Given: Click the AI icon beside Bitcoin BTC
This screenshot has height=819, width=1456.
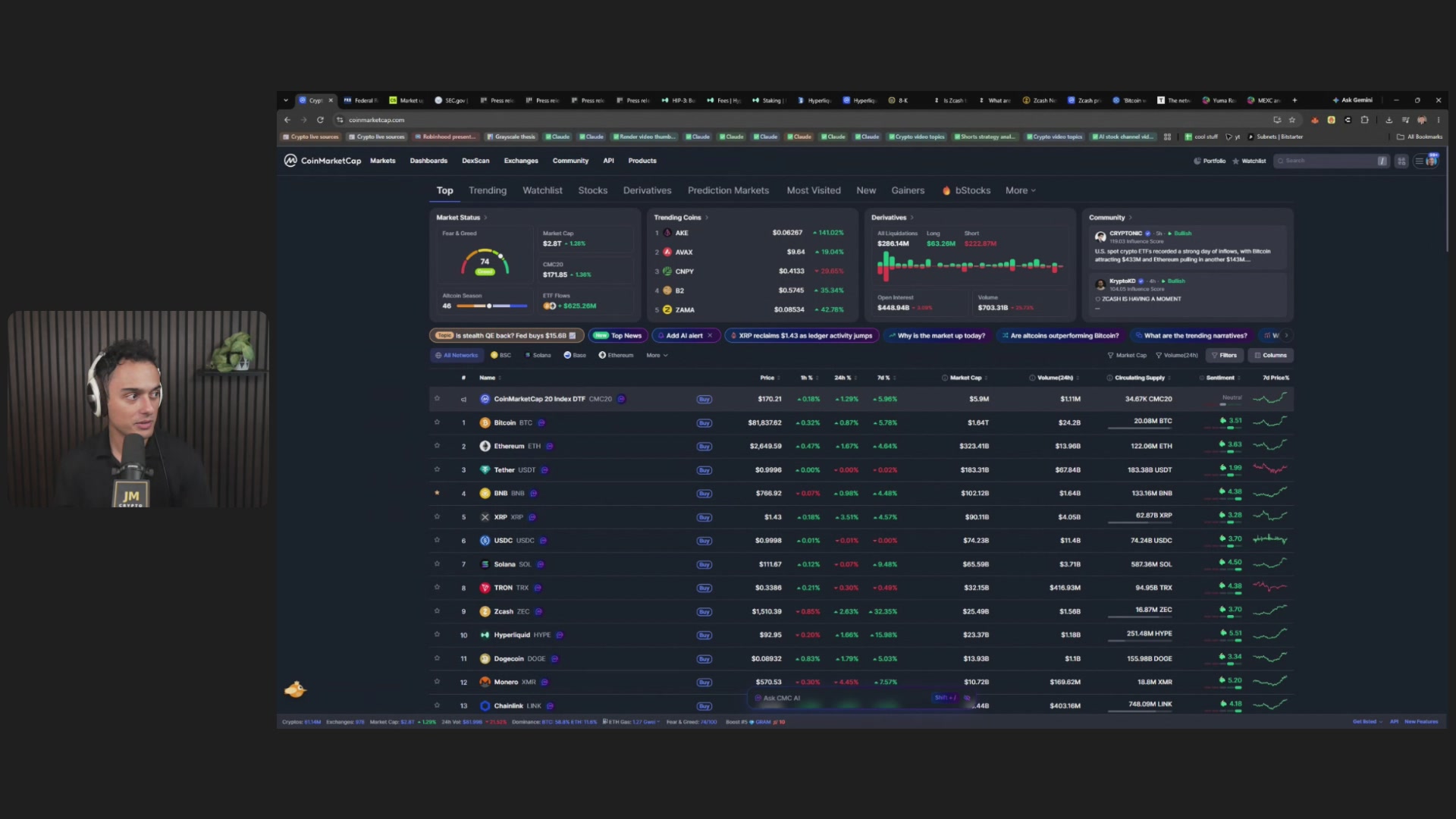Looking at the screenshot, I should 541,422.
